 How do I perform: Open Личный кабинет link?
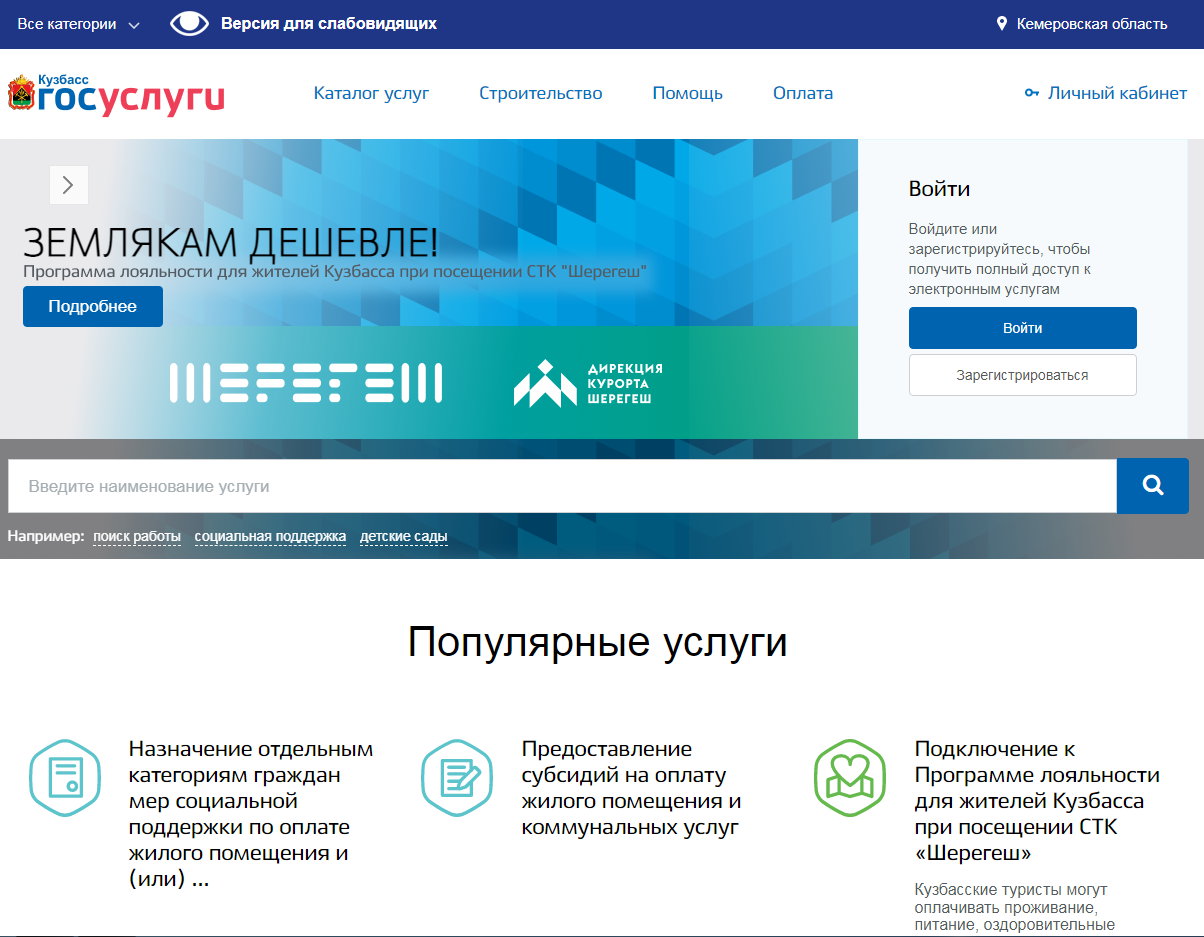(1117, 93)
